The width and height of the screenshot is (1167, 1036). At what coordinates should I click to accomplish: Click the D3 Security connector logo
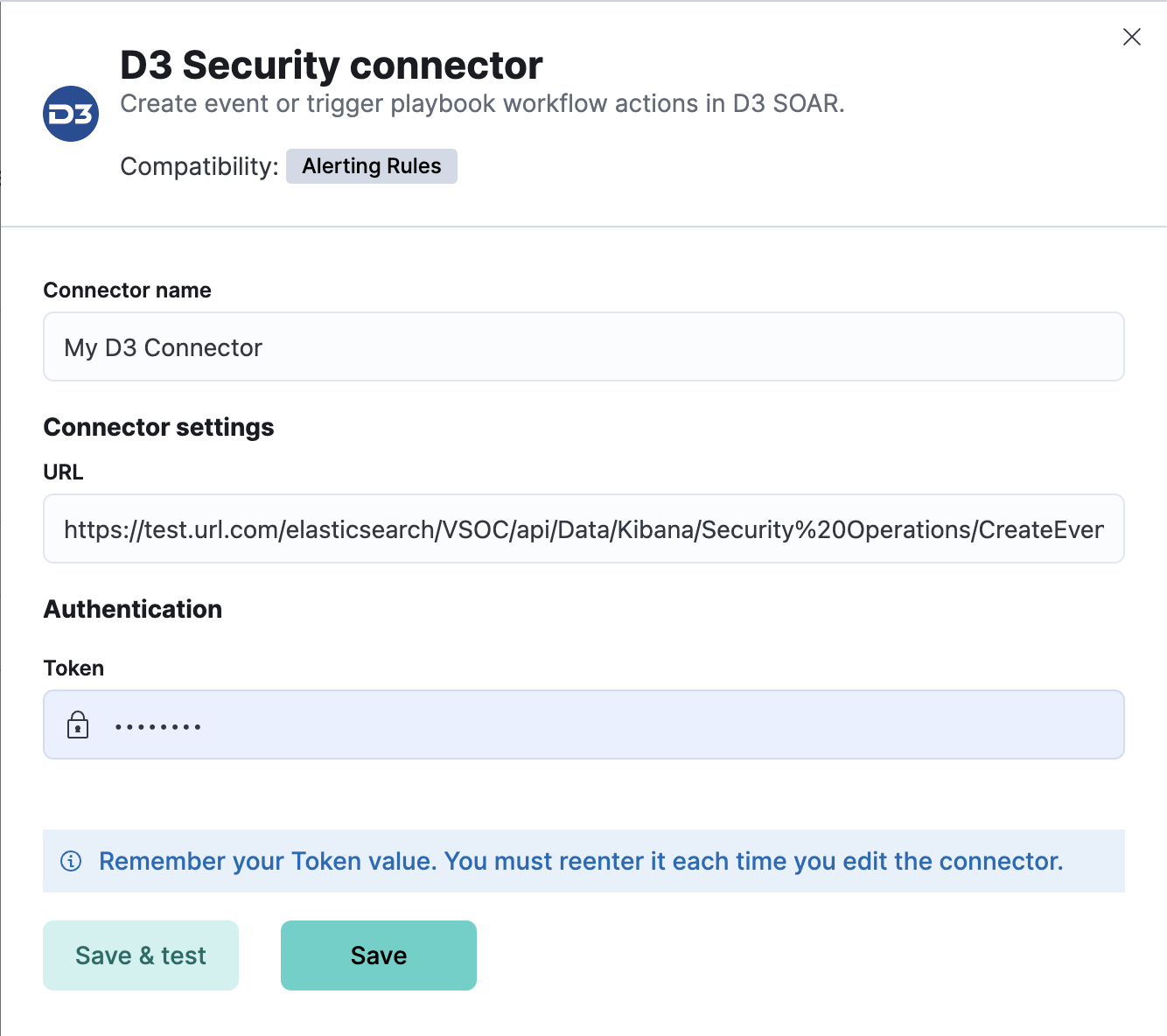[x=70, y=113]
